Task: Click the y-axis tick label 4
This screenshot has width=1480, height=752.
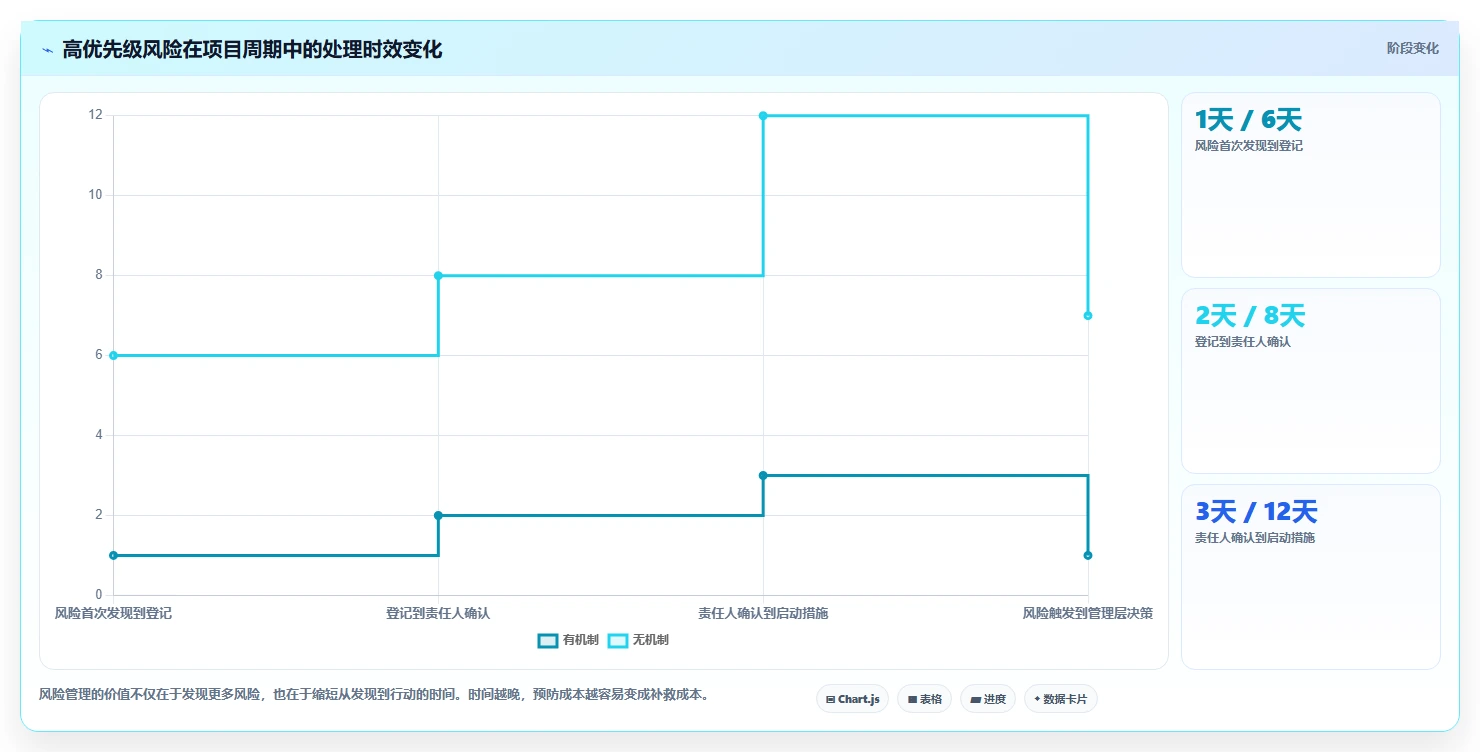Action: point(99,435)
